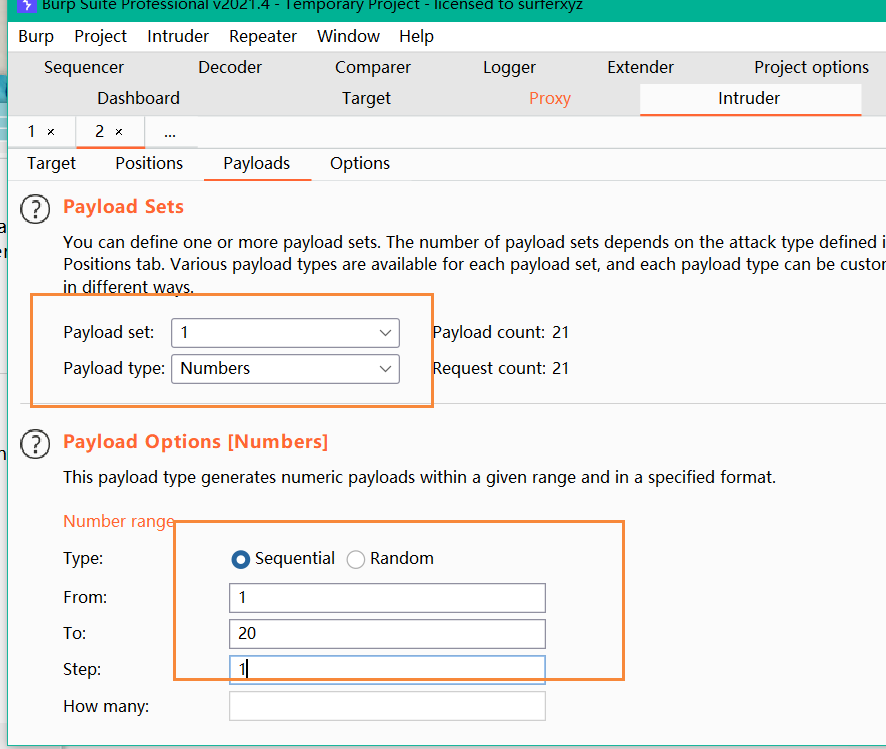The height and width of the screenshot is (749, 886).
Task: Click the Request count: 21 text
Action: 501,369
